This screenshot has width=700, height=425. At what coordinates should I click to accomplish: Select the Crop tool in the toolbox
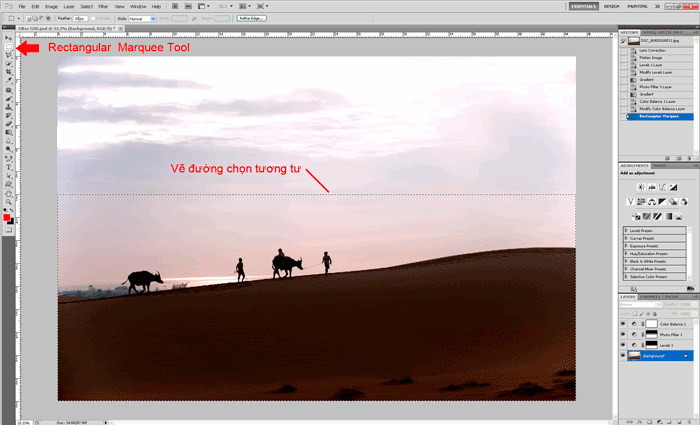click(x=8, y=72)
